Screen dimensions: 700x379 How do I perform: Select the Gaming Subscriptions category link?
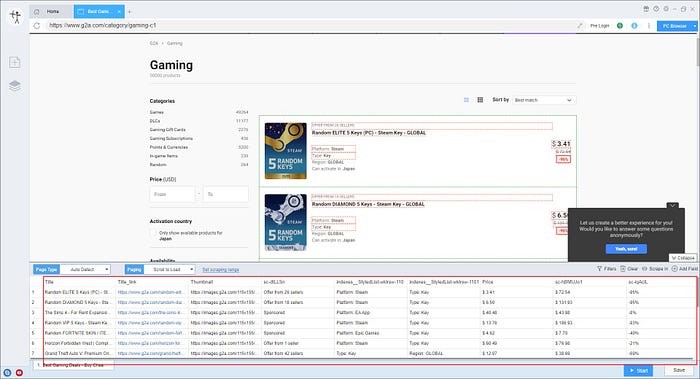[171, 138]
